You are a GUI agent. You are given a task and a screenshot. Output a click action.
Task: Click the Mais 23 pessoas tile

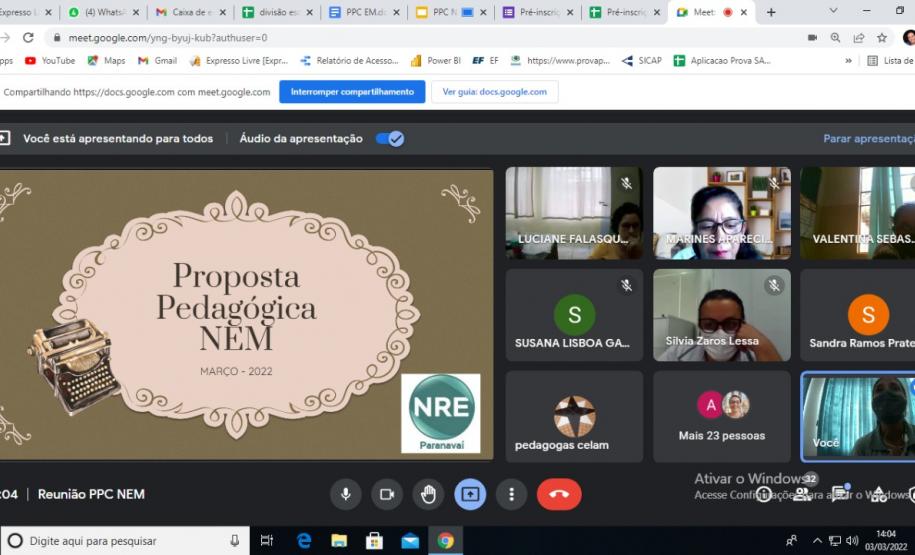click(x=722, y=416)
